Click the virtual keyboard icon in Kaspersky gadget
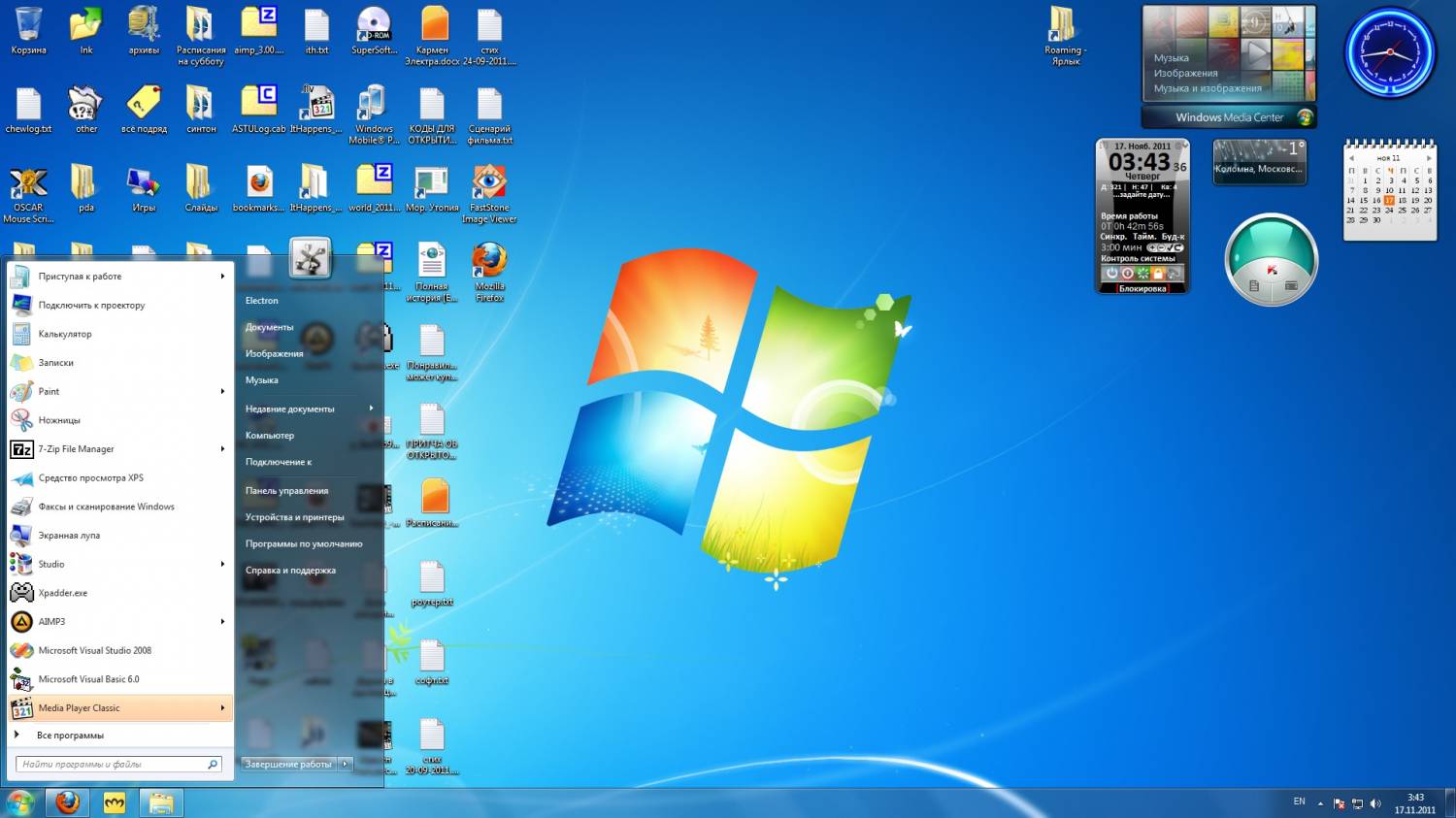Image resolution: width=1456 pixels, height=818 pixels. pyautogui.click(x=1291, y=285)
